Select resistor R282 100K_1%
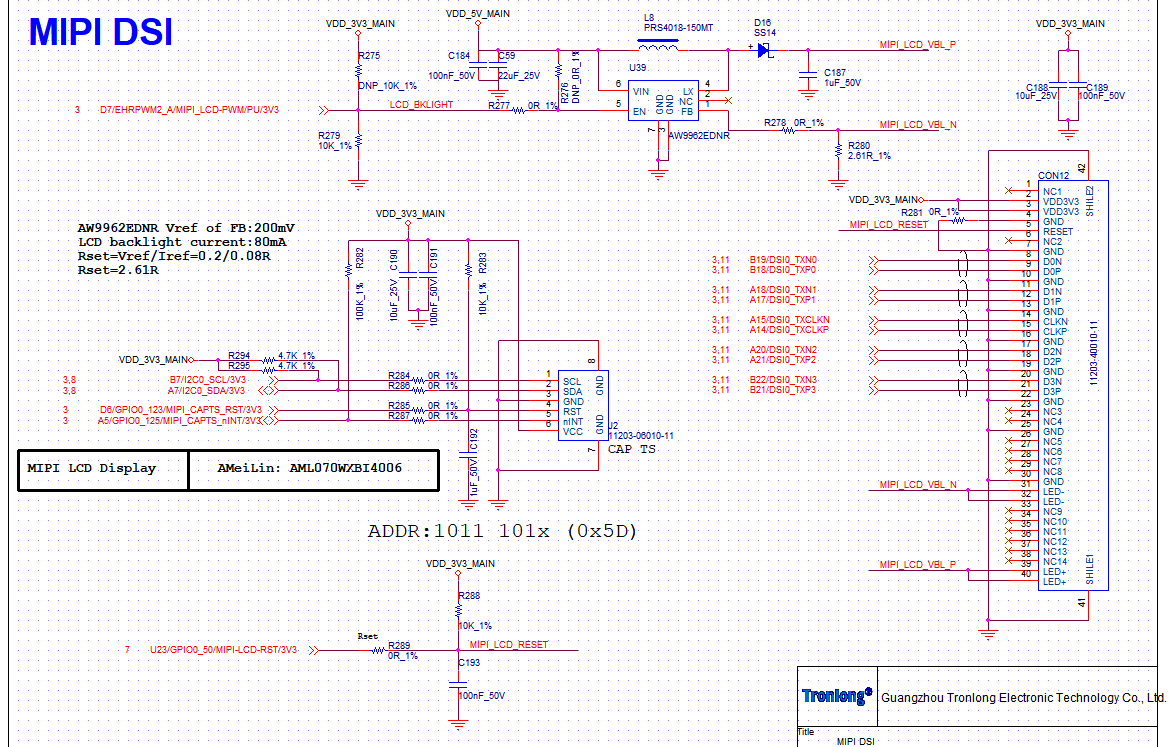This screenshot has width=1173, height=747. 349,271
